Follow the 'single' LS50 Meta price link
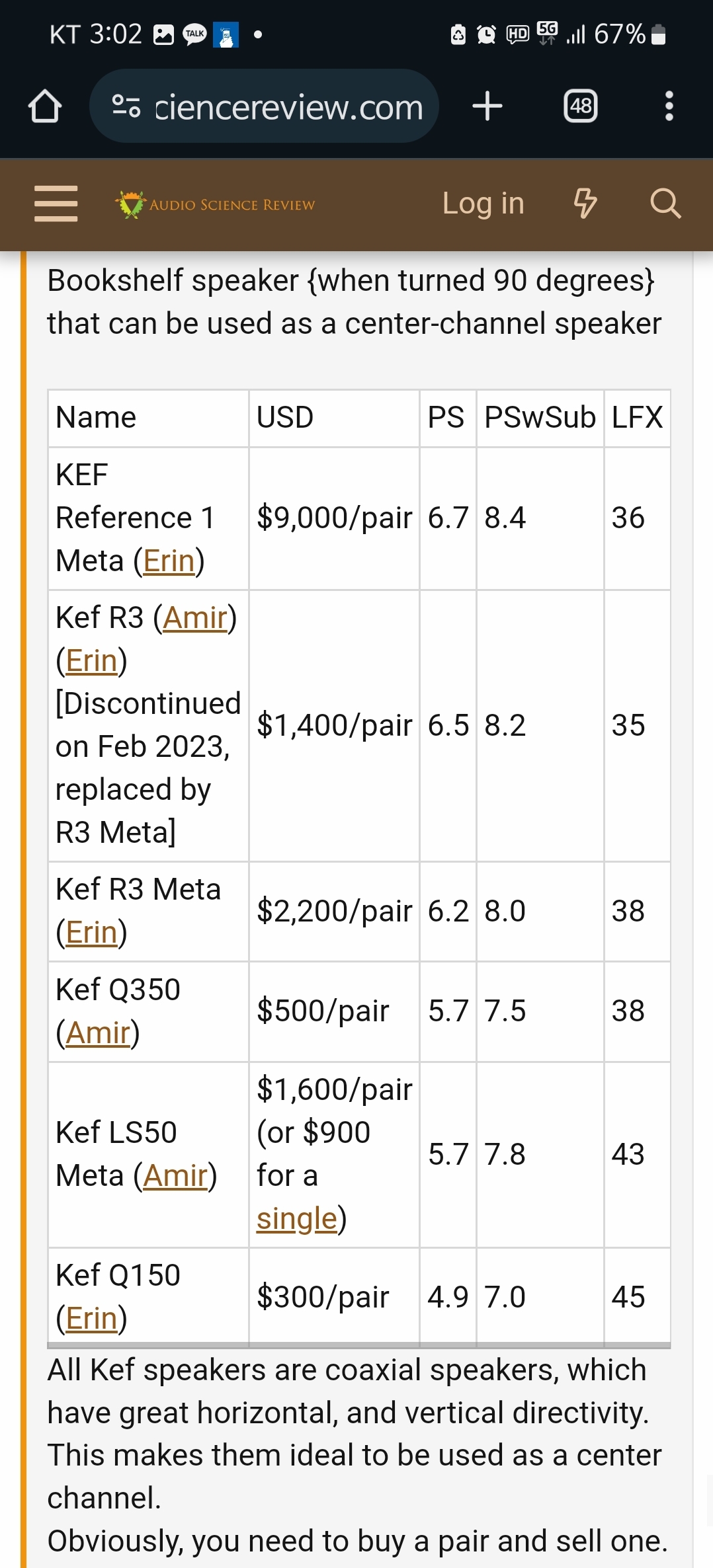 pyautogui.click(x=297, y=1219)
